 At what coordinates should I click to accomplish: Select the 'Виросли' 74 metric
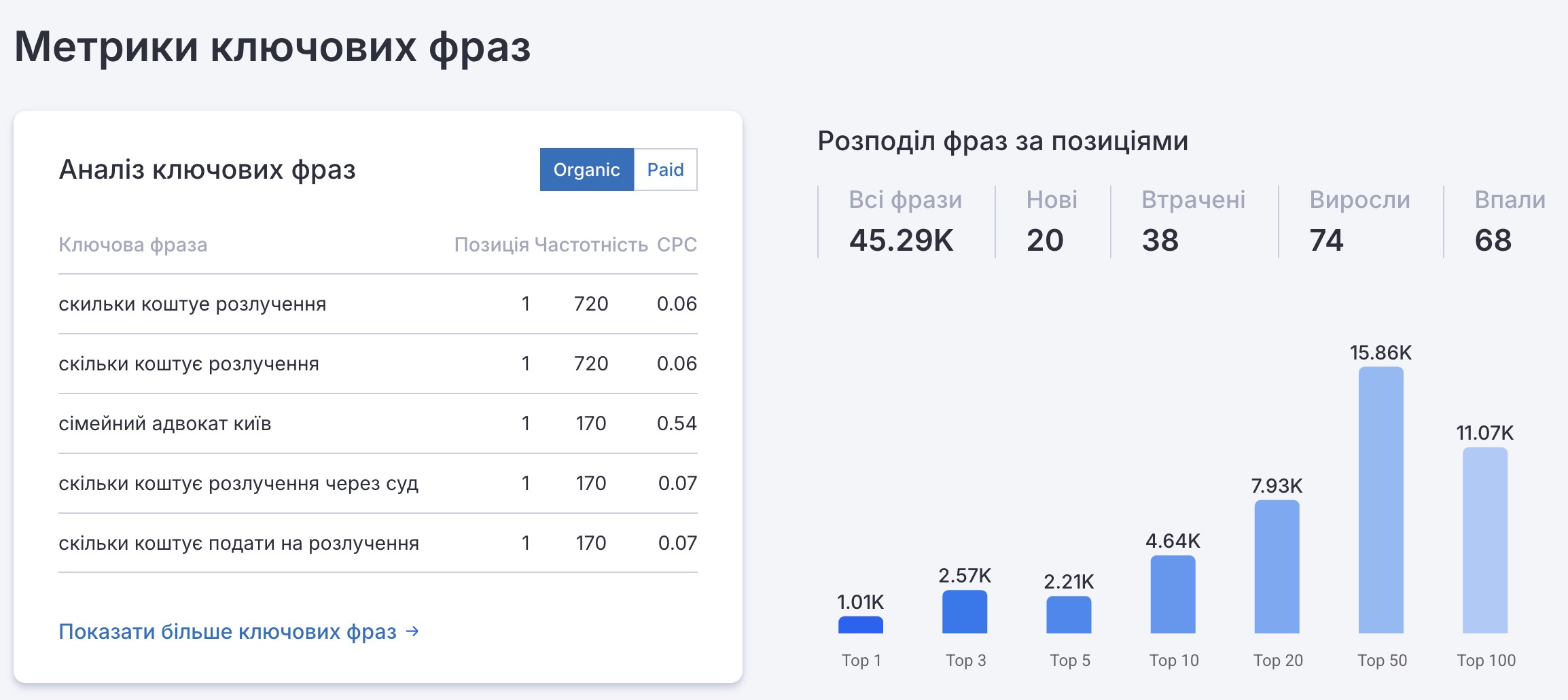point(1359,222)
